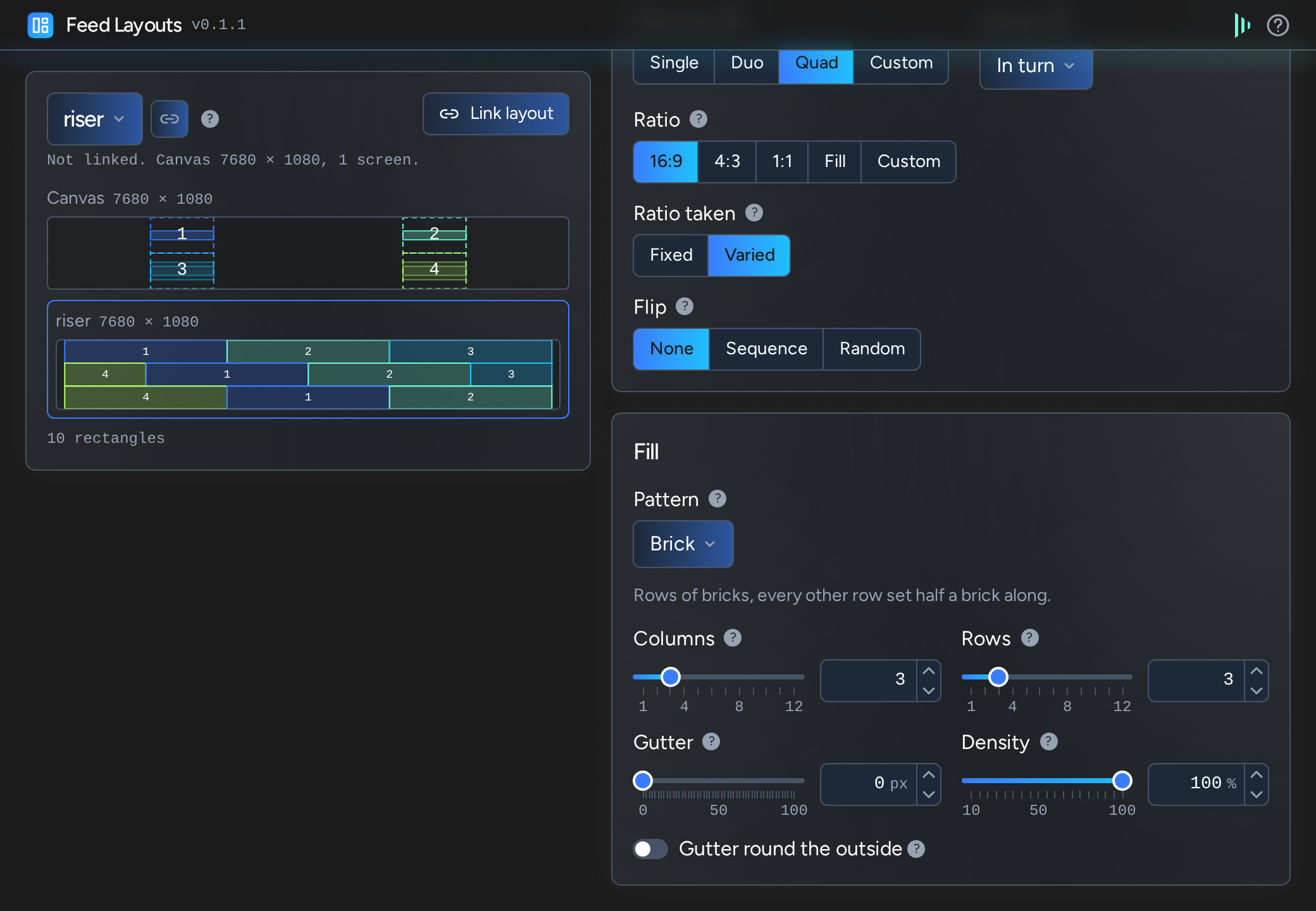The height and width of the screenshot is (911, 1316).
Task: Show help for Ratio taken setting
Action: click(x=754, y=213)
